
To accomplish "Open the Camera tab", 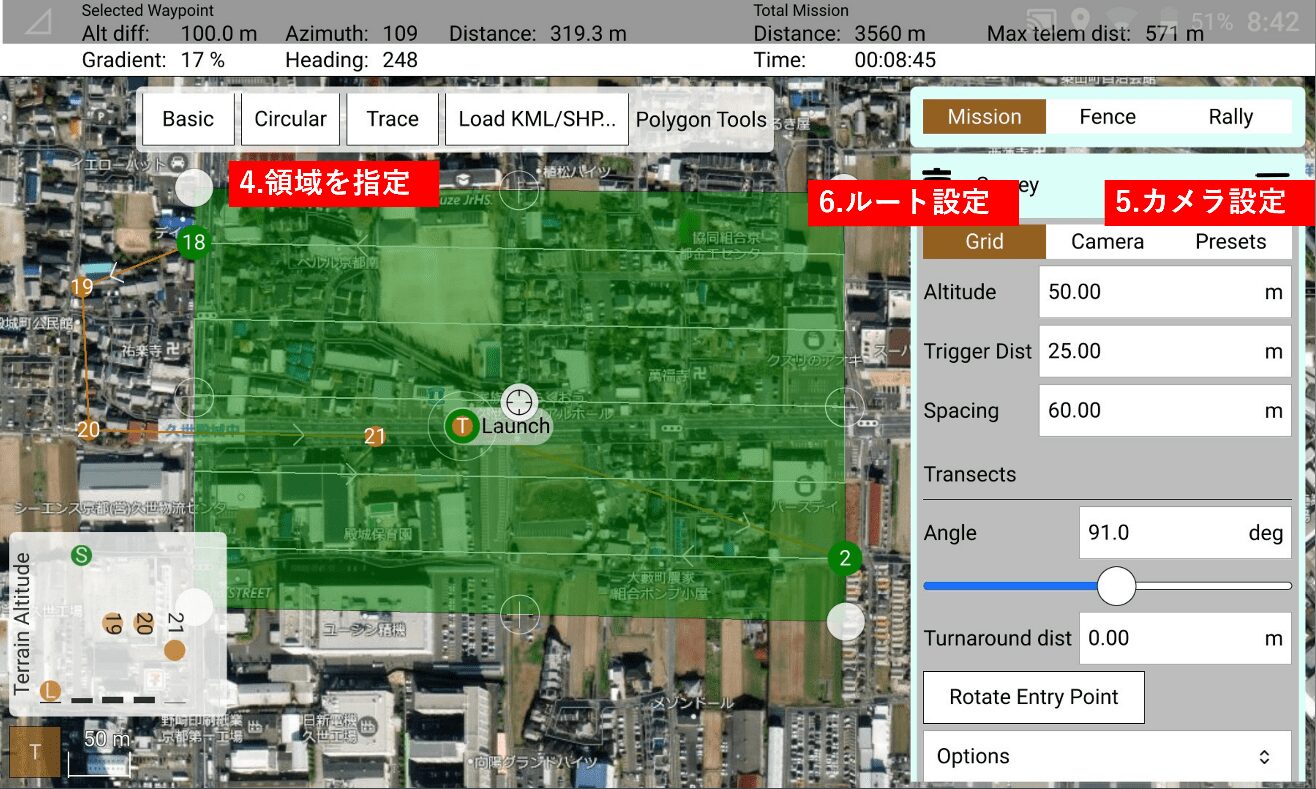I will (1107, 241).
